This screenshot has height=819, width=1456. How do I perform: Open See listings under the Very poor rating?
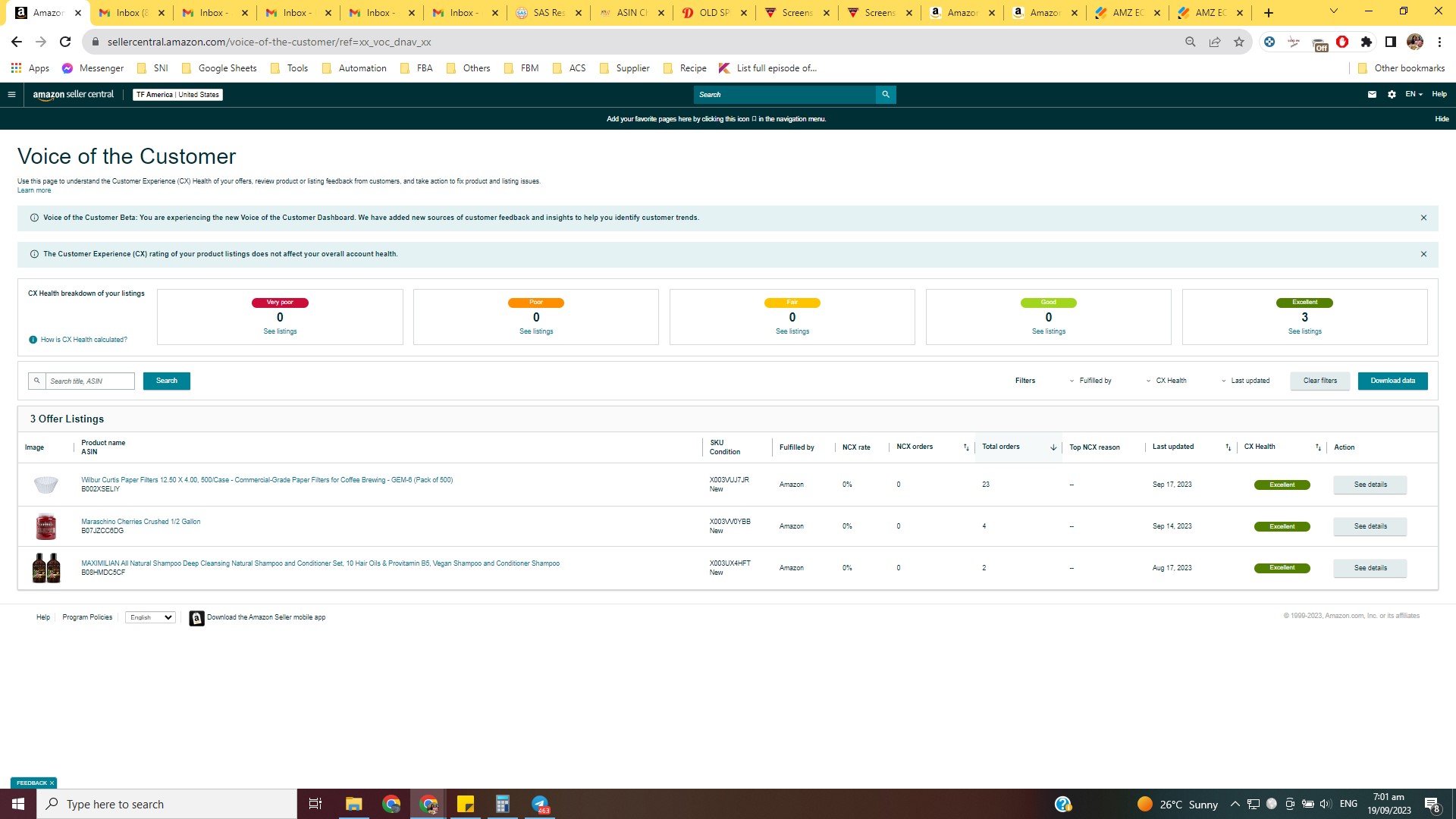coord(280,331)
